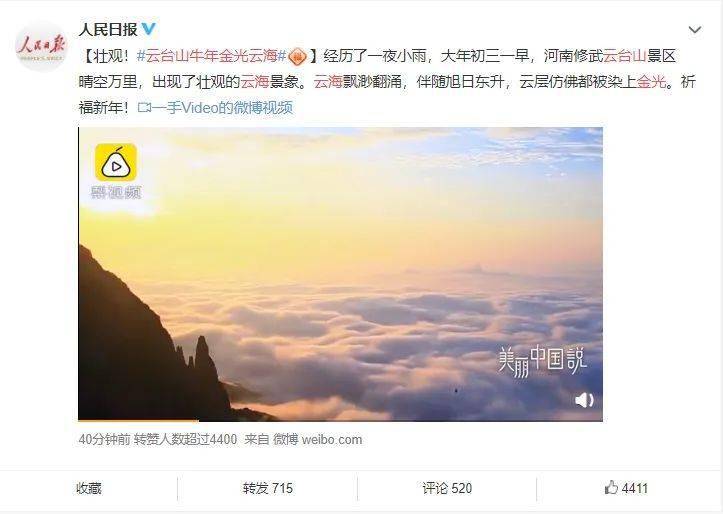Screen dimensions: 723x514
Task: Open 评论 520 comments
Action: point(447,488)
